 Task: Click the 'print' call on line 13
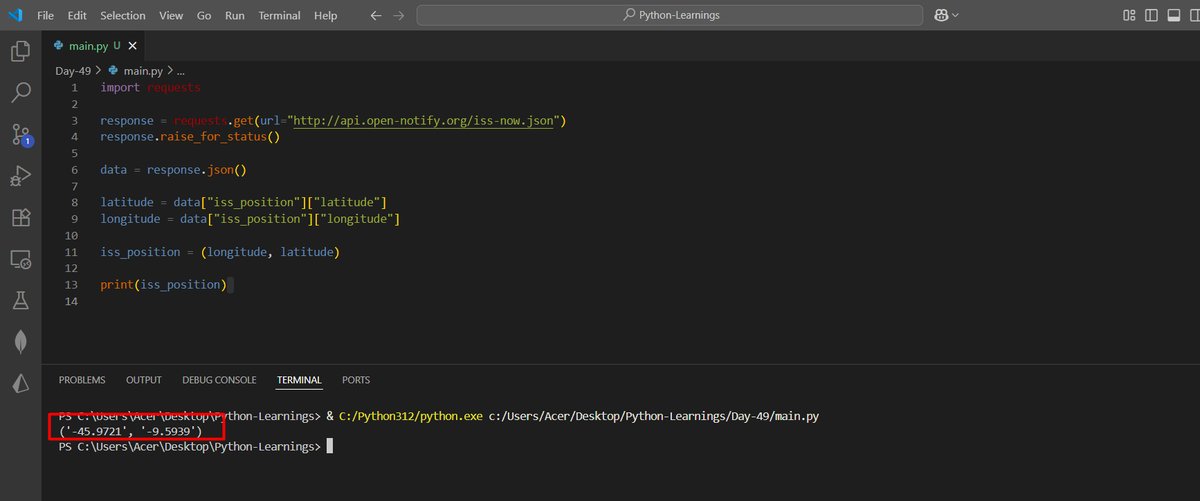click(x=117, y=285)
